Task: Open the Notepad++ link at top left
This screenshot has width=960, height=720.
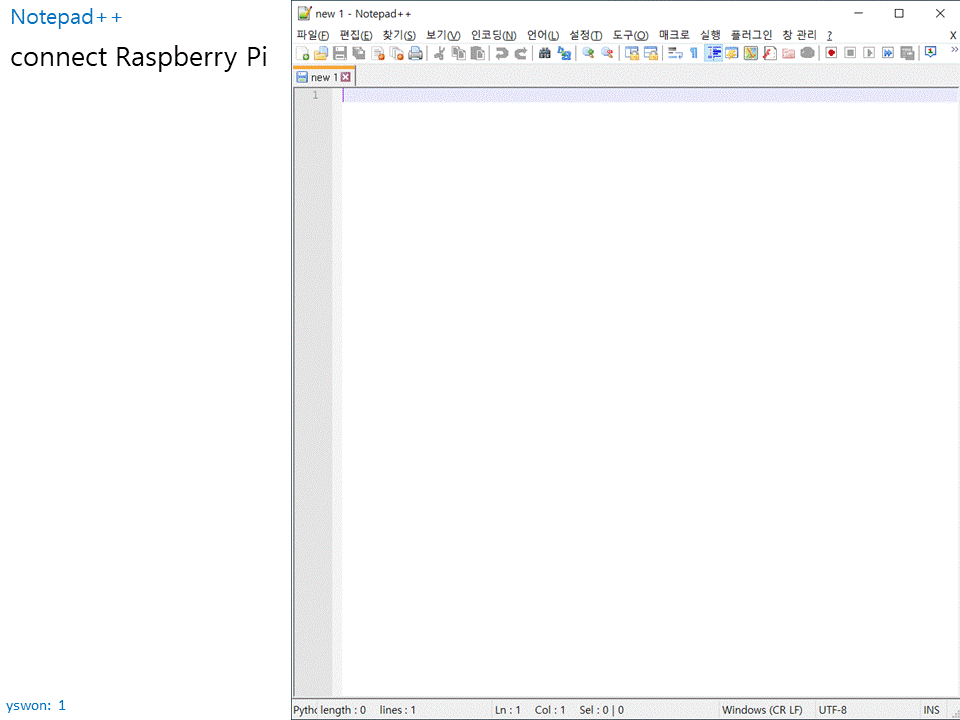Action: pos(66,17)
